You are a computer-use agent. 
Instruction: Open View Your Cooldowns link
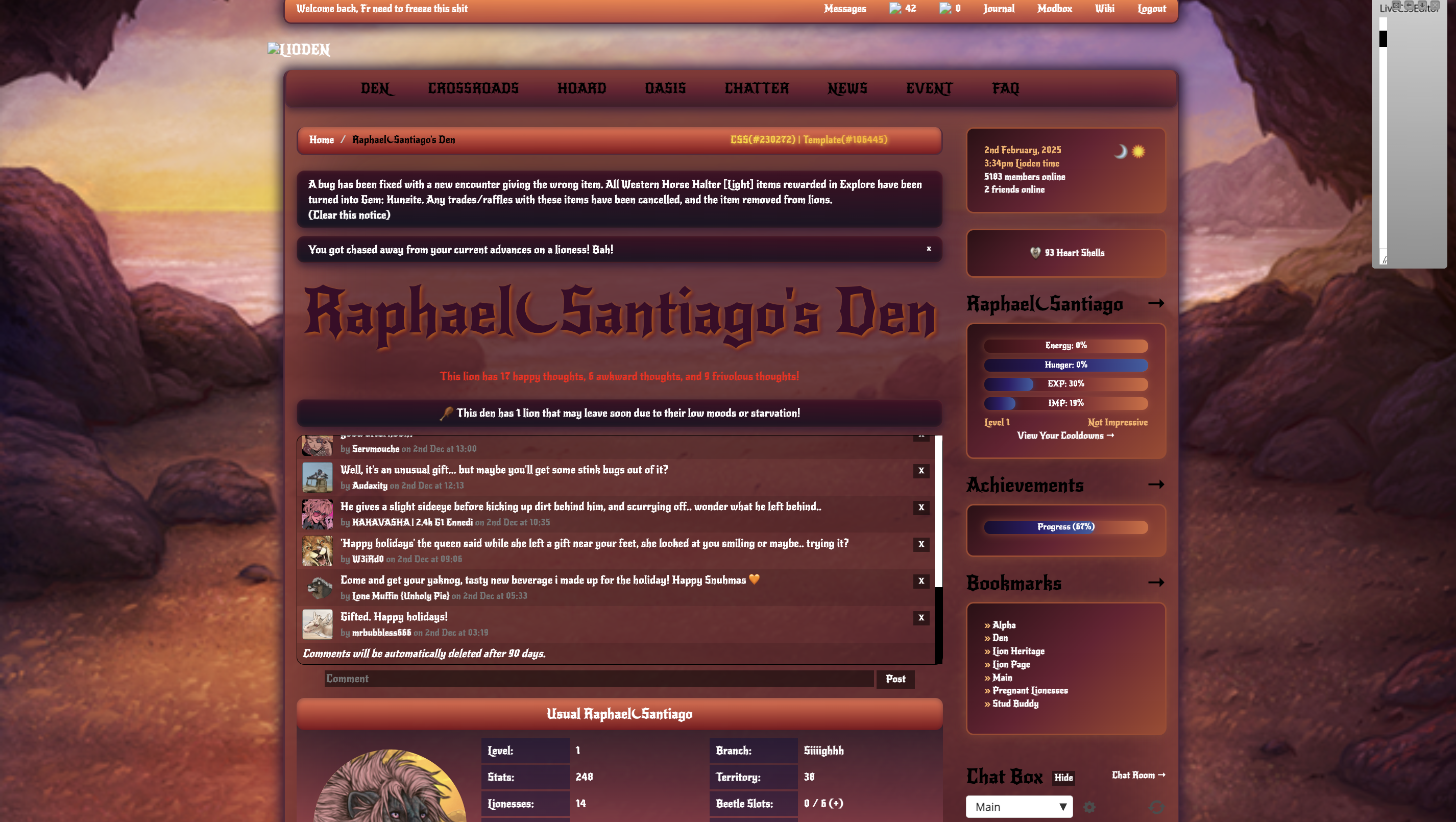[x=1065, y=436]
